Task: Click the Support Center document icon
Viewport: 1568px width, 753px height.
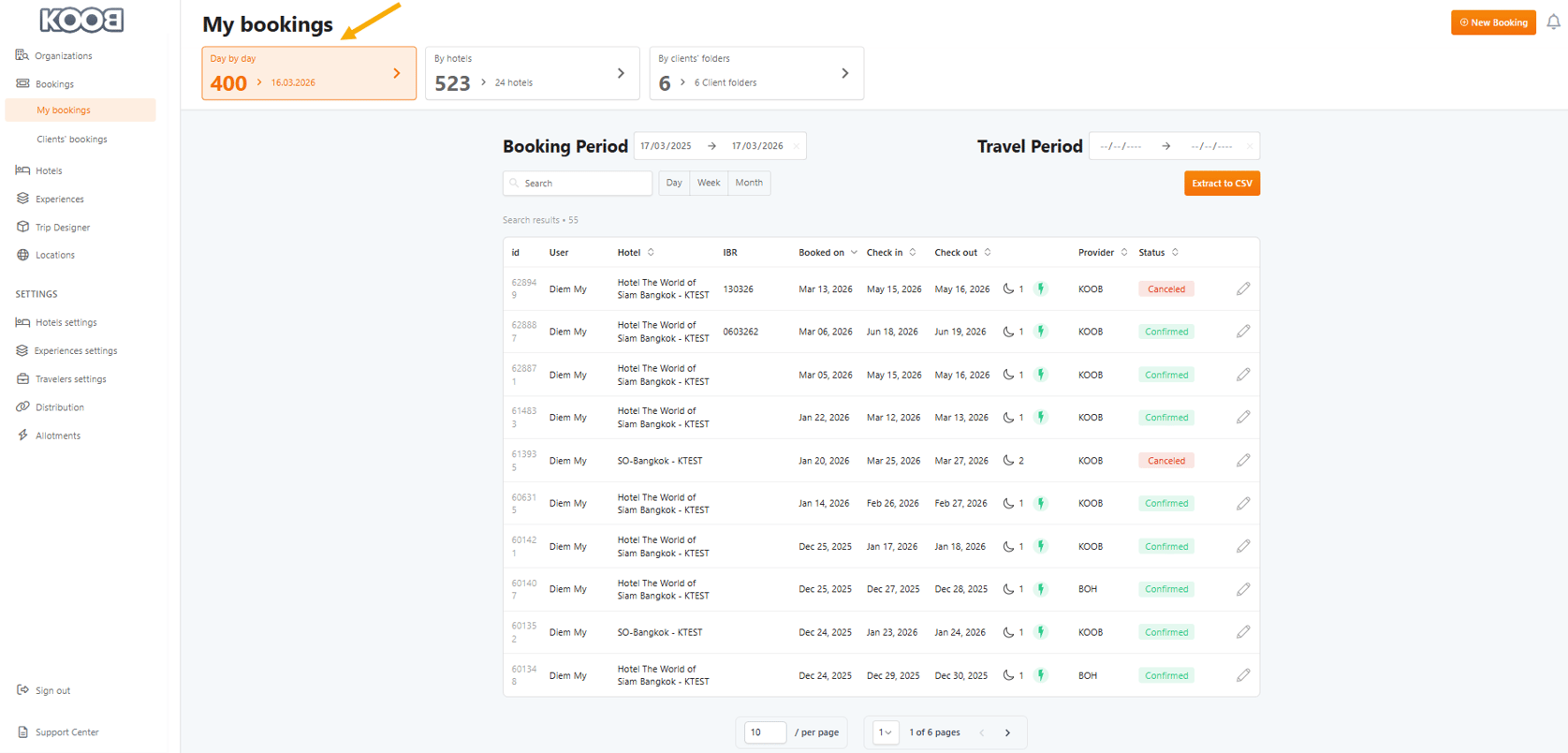Action: (x=22, y=732)
